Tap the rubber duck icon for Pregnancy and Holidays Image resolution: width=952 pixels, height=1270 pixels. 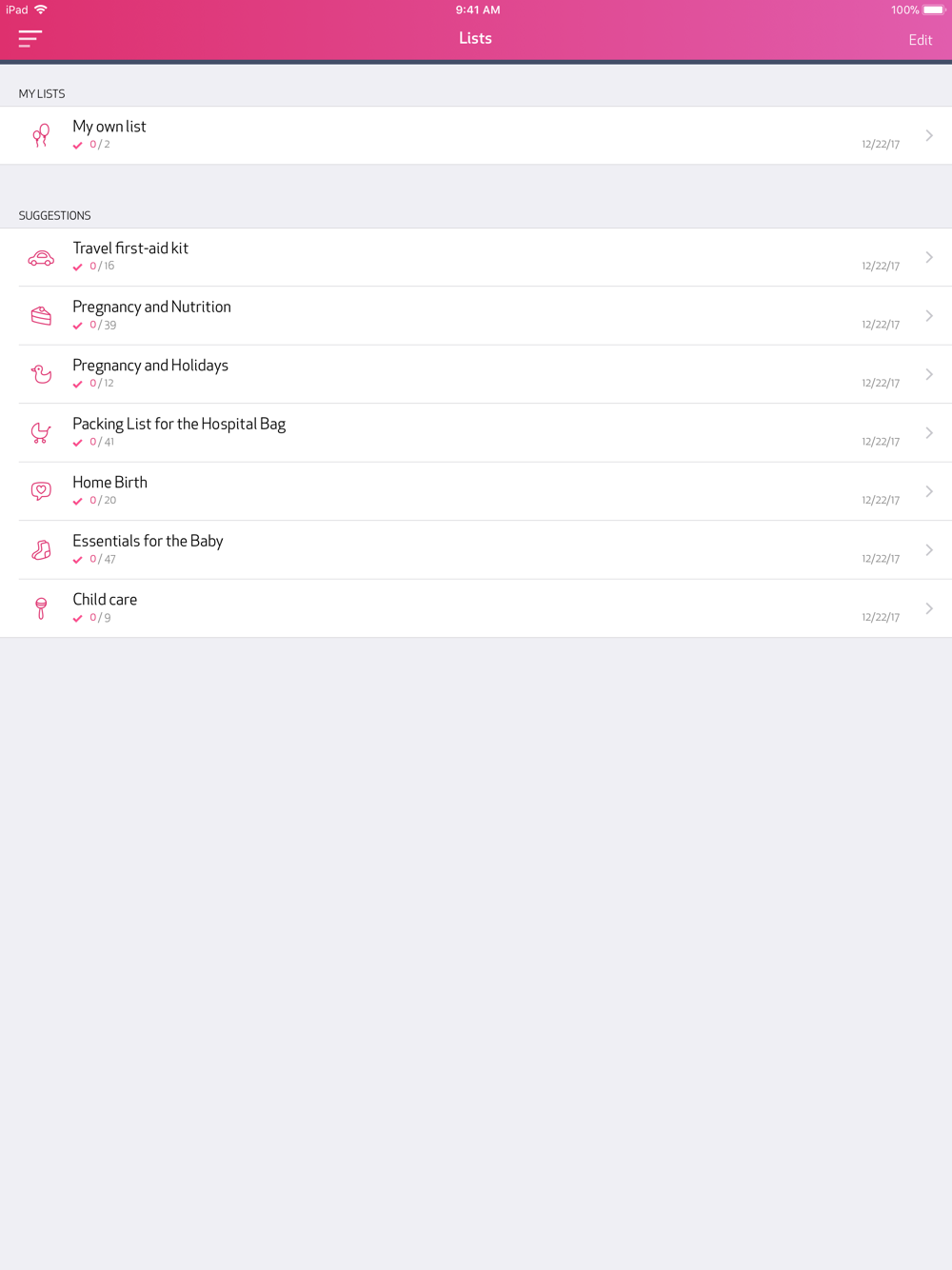(41, 374)
